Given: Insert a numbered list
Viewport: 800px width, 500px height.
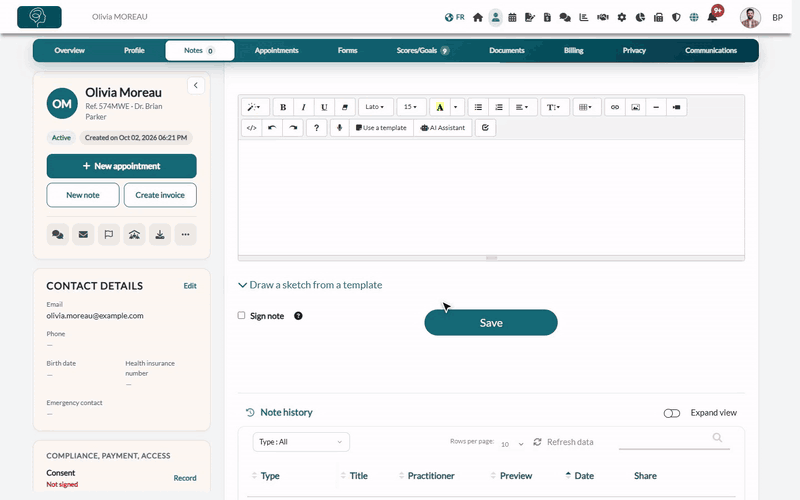Looking at the screenshot, I should [498, 107].
